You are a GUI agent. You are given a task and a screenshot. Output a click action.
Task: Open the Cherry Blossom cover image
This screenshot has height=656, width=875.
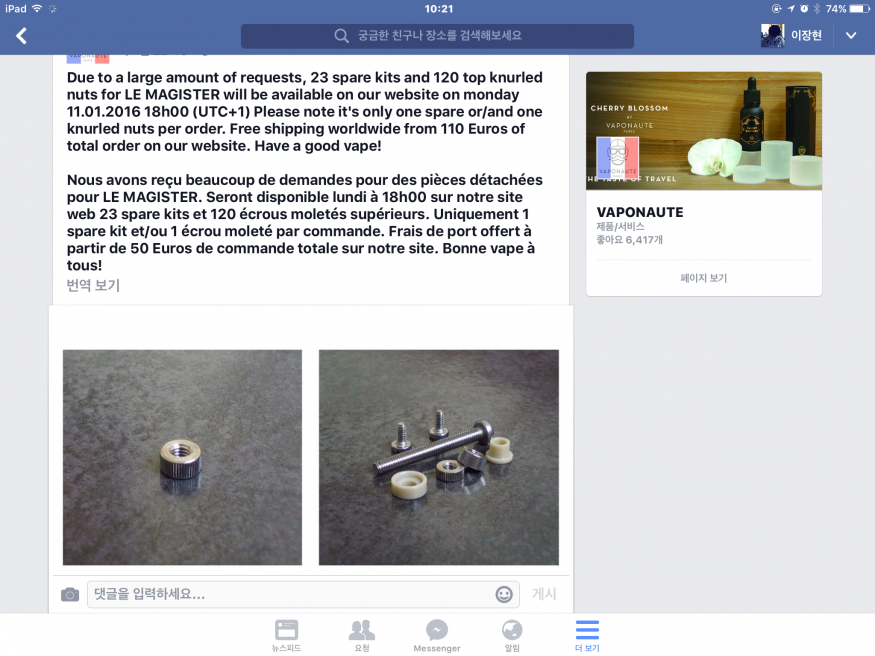tap(704, 131)
